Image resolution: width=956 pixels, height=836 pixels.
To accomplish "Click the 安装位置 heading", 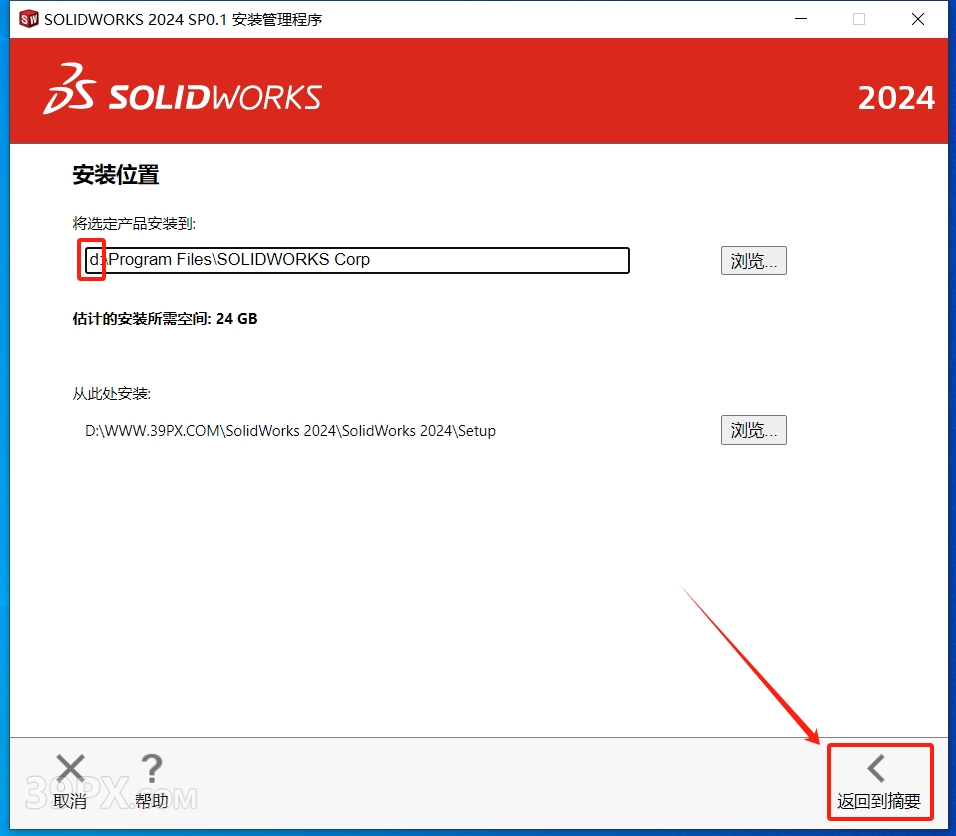I will click(116, 175).
